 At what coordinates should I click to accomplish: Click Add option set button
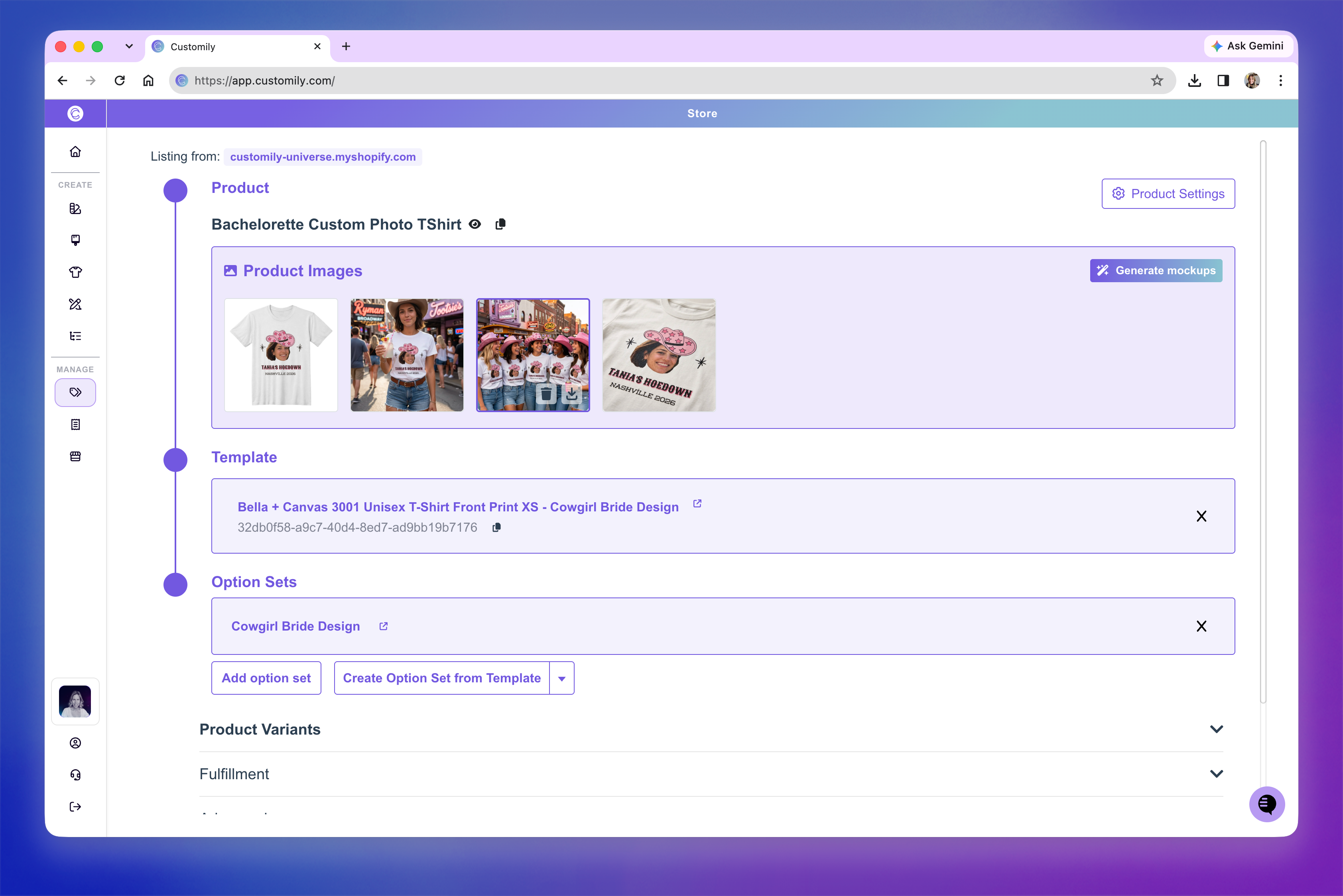point(266,678)
